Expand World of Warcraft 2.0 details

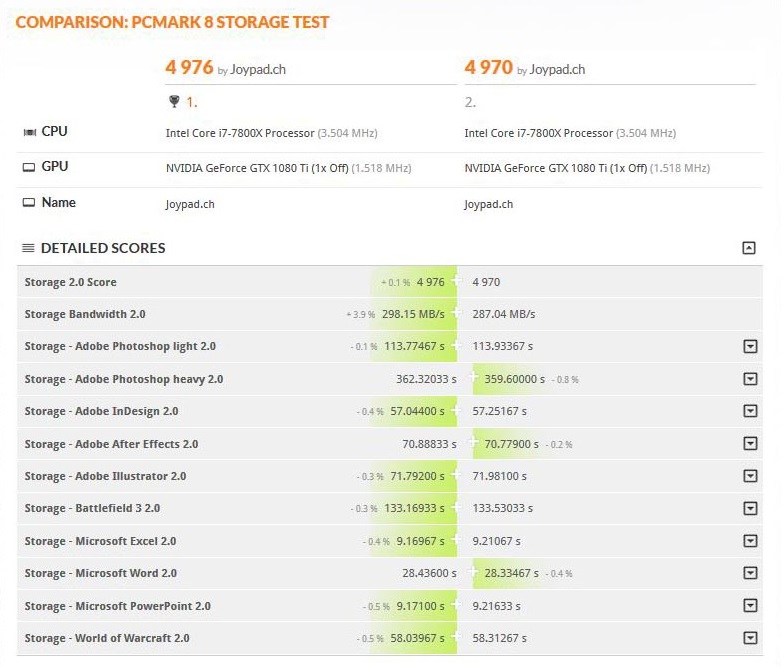coord(750,638)
